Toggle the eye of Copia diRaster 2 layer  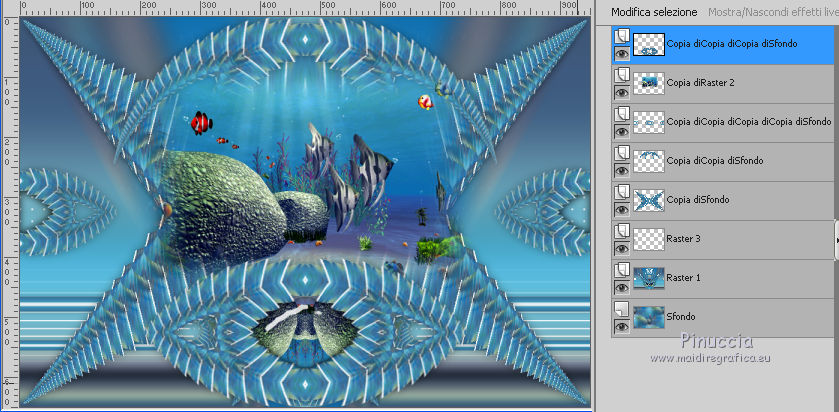622,93
